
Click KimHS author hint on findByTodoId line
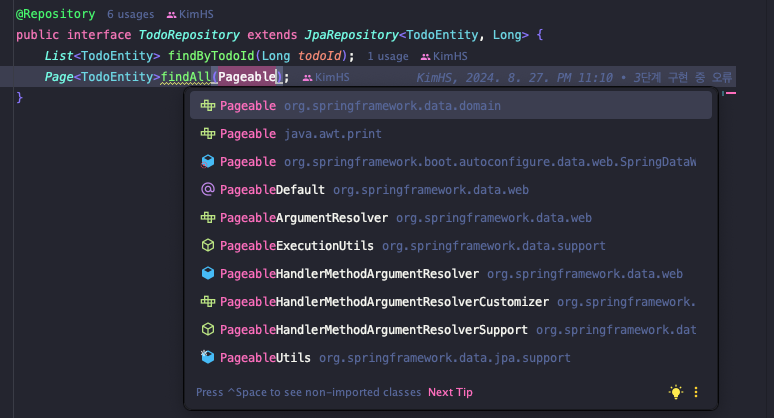tap(444, 57)
